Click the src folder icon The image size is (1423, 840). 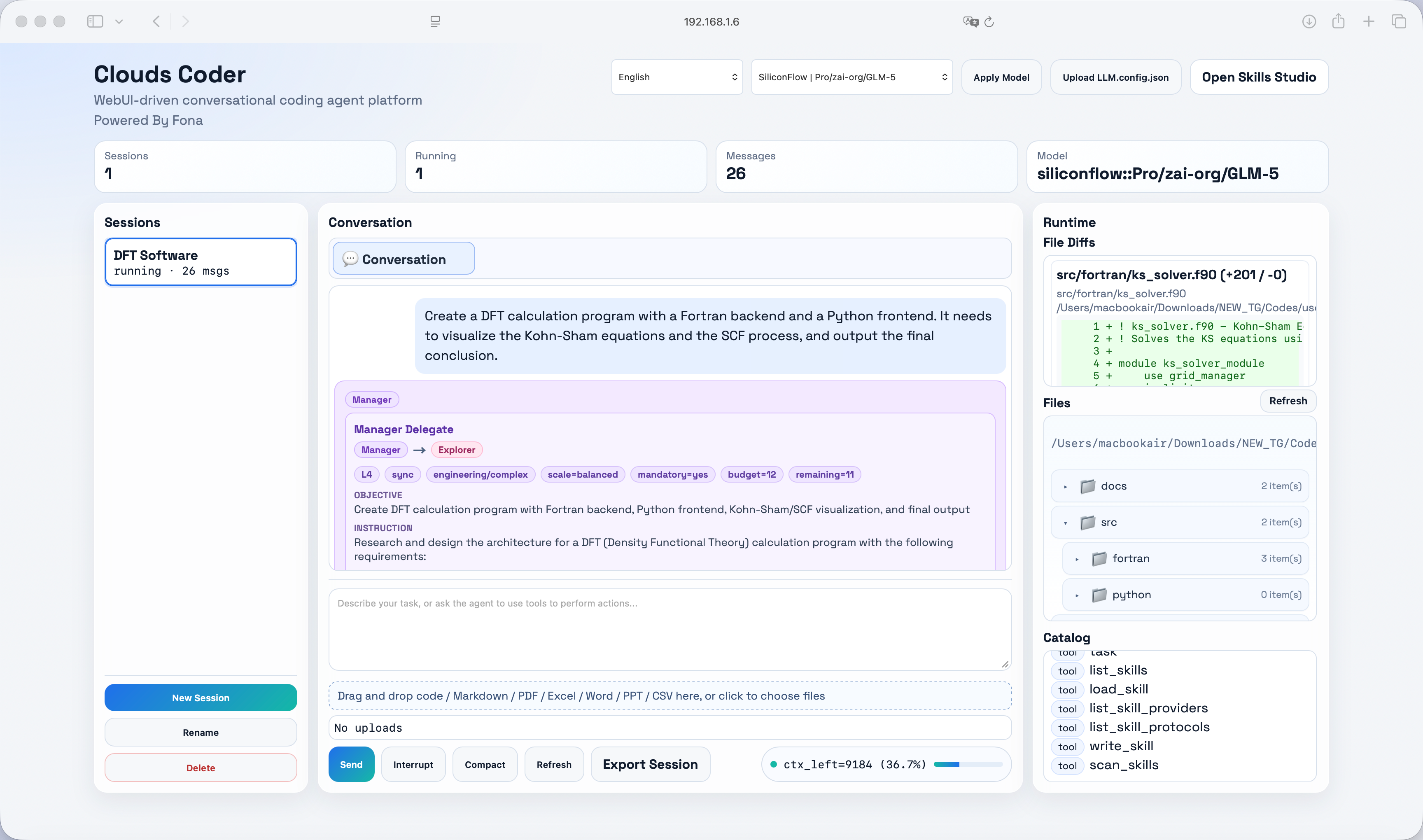pos(1087,523)
